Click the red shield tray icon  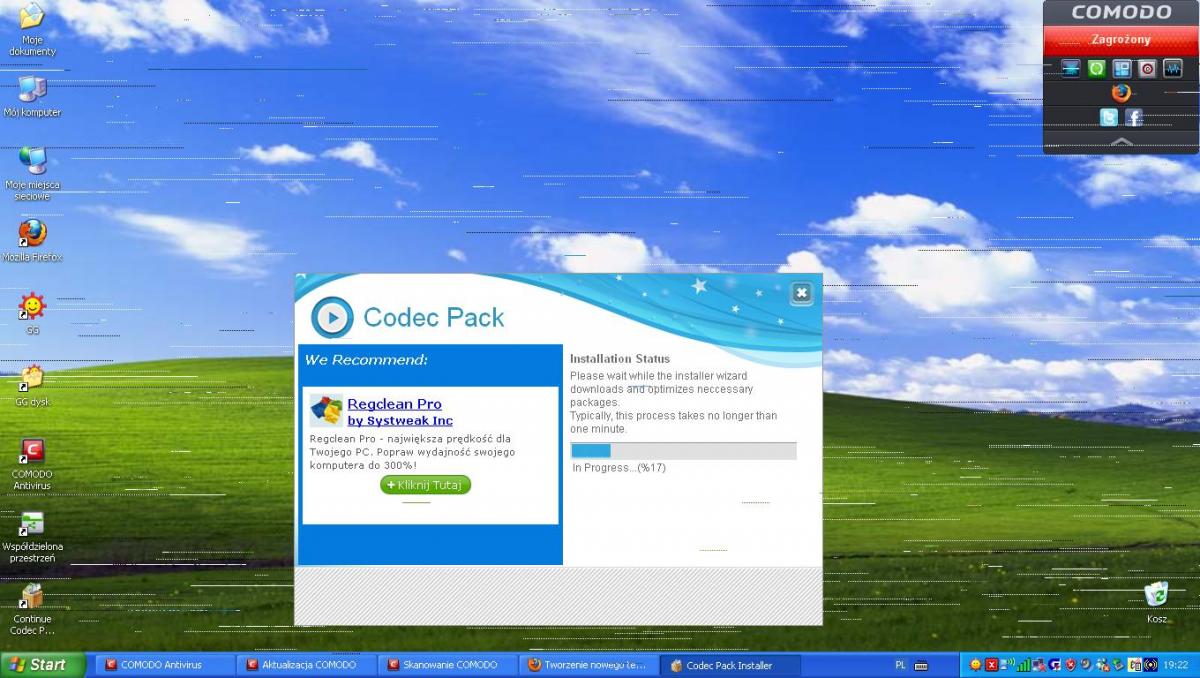(1070, 665)
